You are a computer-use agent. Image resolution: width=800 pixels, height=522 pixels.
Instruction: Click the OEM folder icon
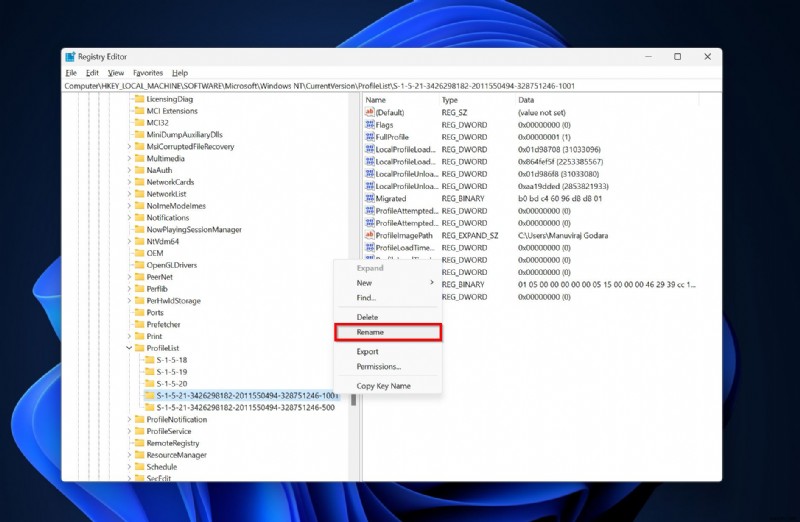click(139, 253)
